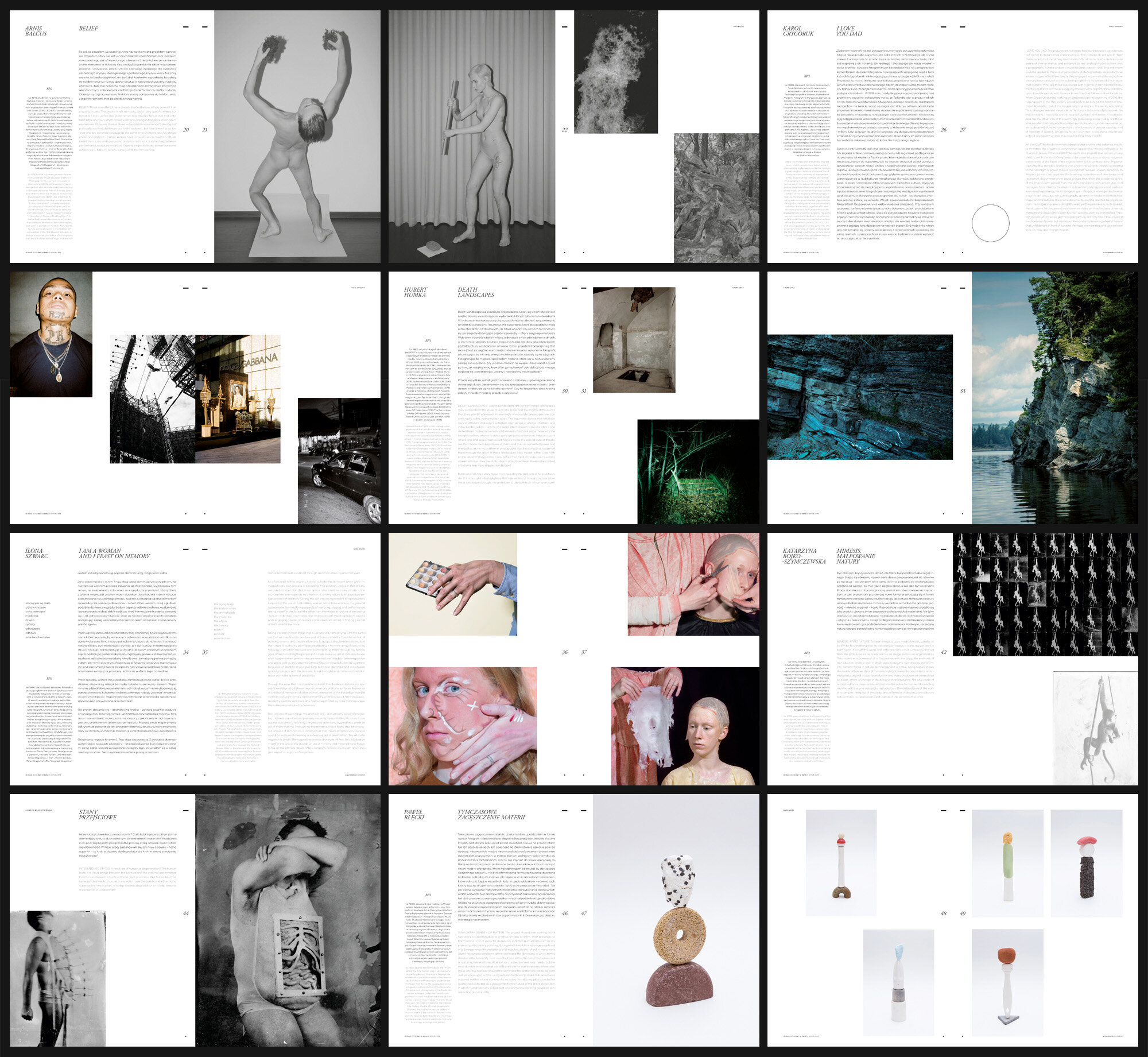Select the green and yellow sculpture photo
This screenshot has height=1057, width=1148.
coord(1007,863)
